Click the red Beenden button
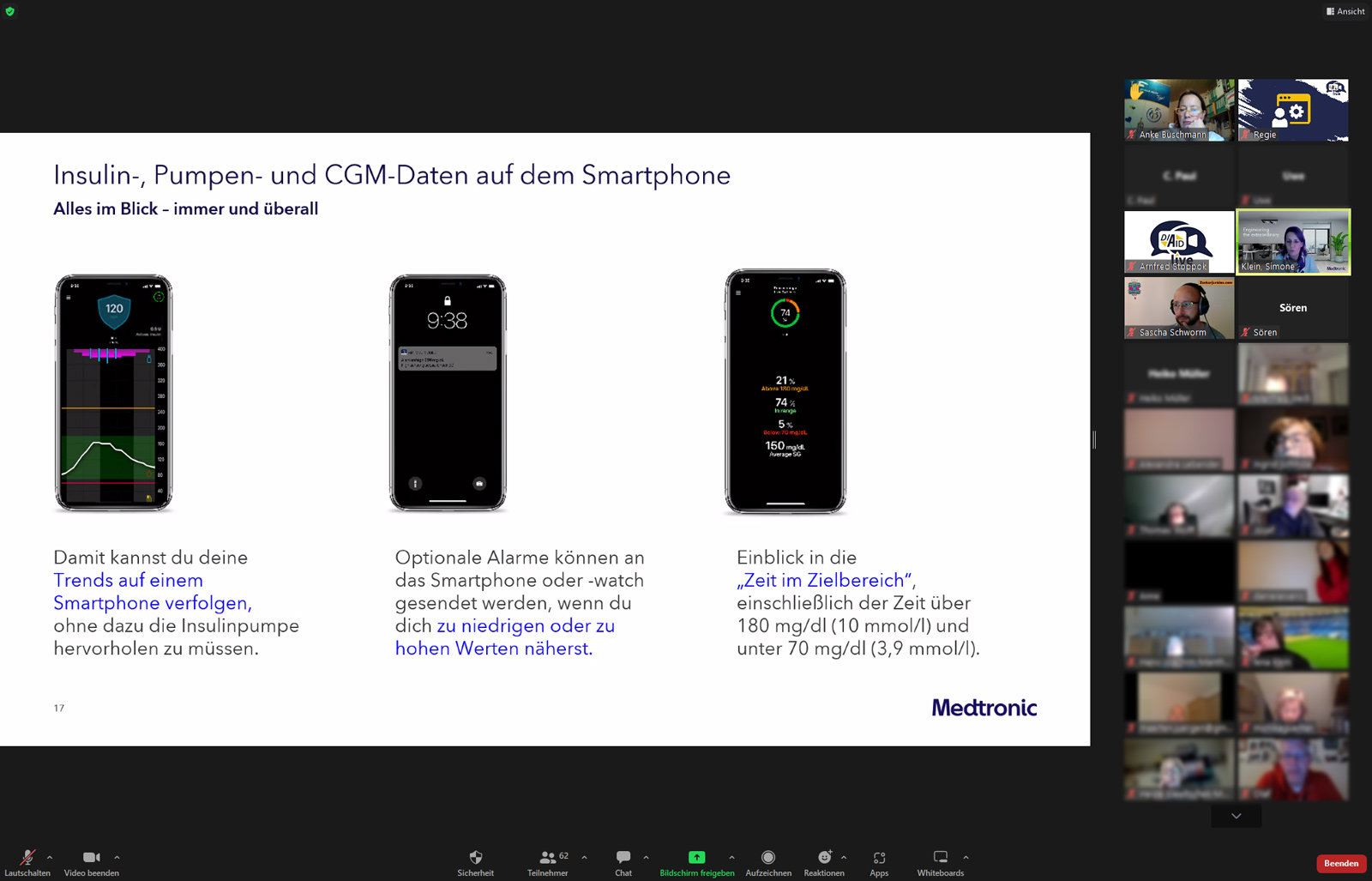 [1341, 863]
